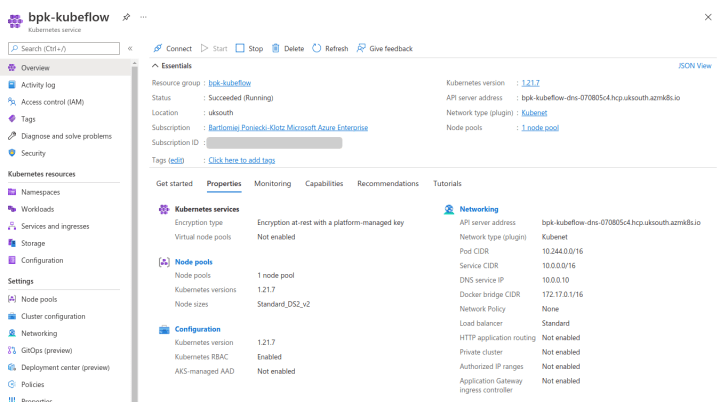This screenshot has height=402, width=720.
Task: Select node size Standard_DS2_v2 text
Action: tap(283, 304)
